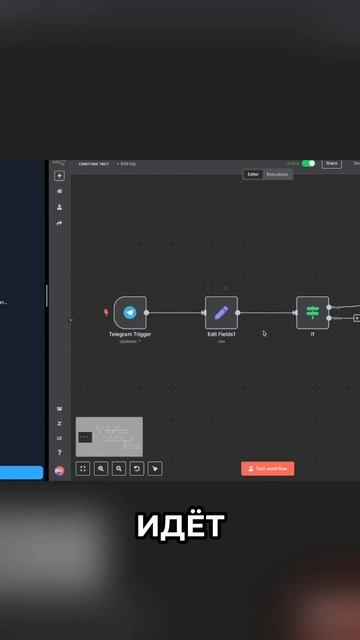360x640 pixels.
Task: Click the user avatar at sidebar bottom
Action: click(60, 471)
